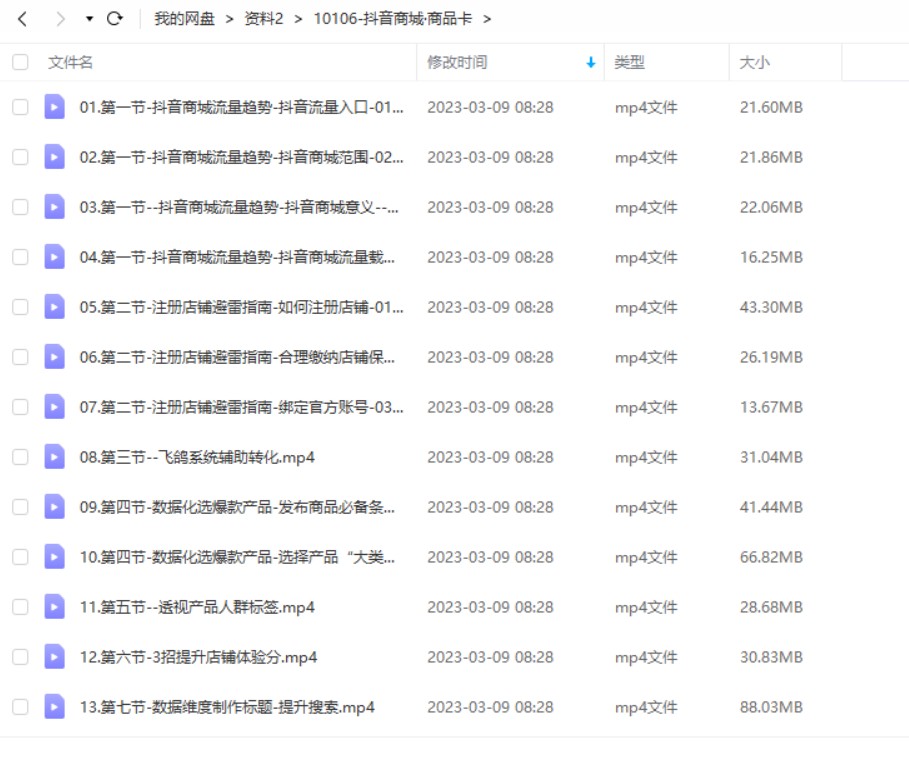Check the box for file 13.第七节
The image size is (909, 767).
click(20, 707)
